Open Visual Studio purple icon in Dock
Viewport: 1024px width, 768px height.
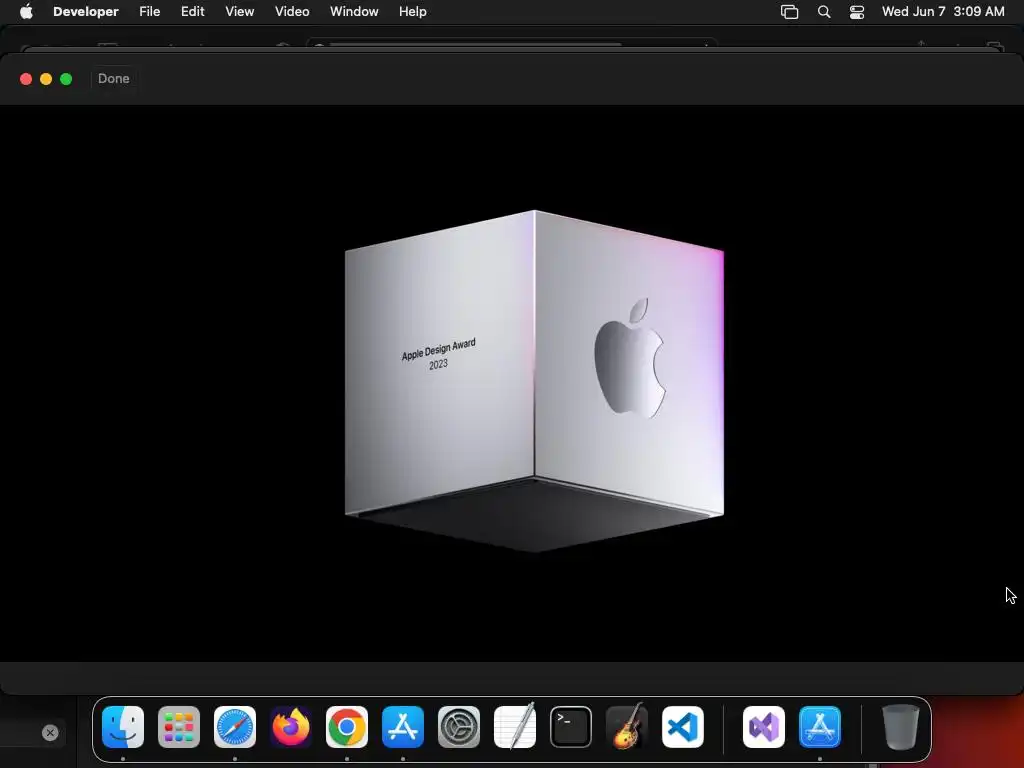764,727
